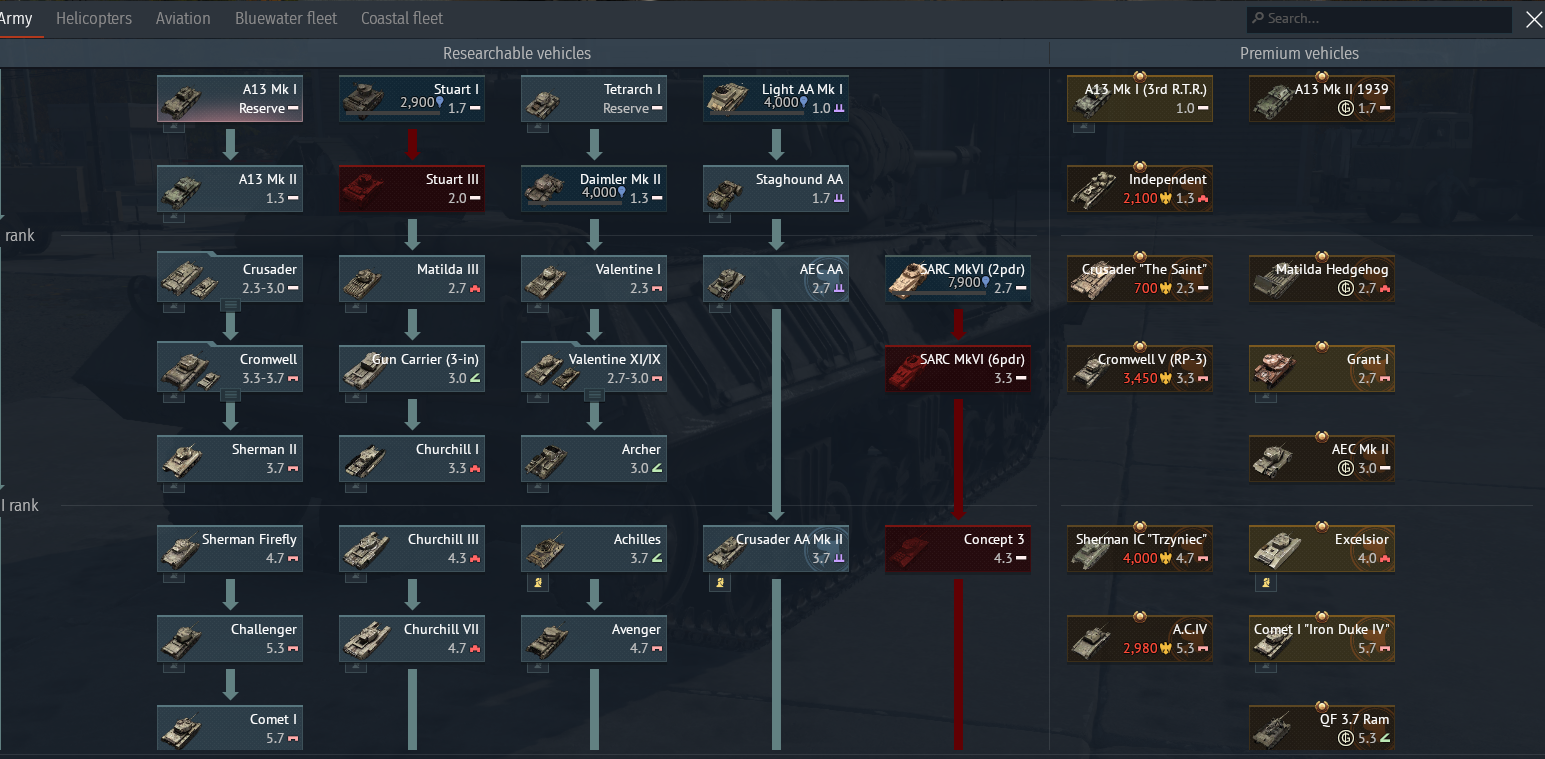Viewport: 1545px width, 759px height.
Task: Select premium Crusader "The Saint"
Action: coord(1140,279)
